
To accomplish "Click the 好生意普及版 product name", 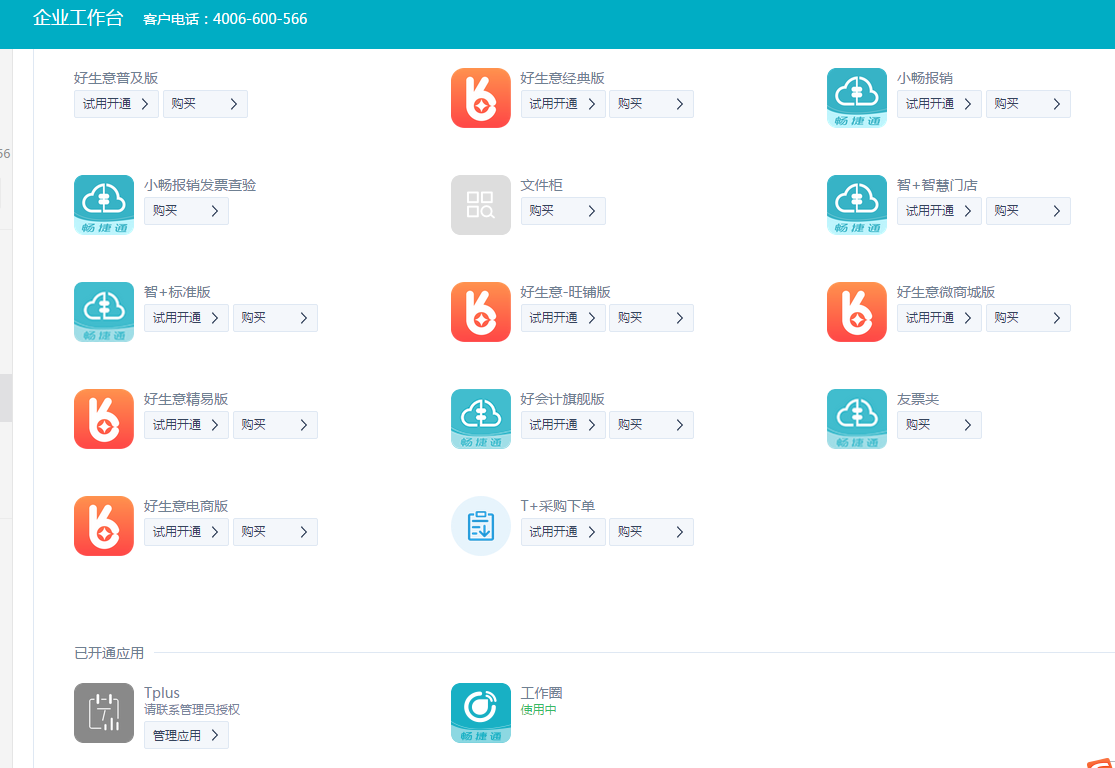I will pos(116,78).
